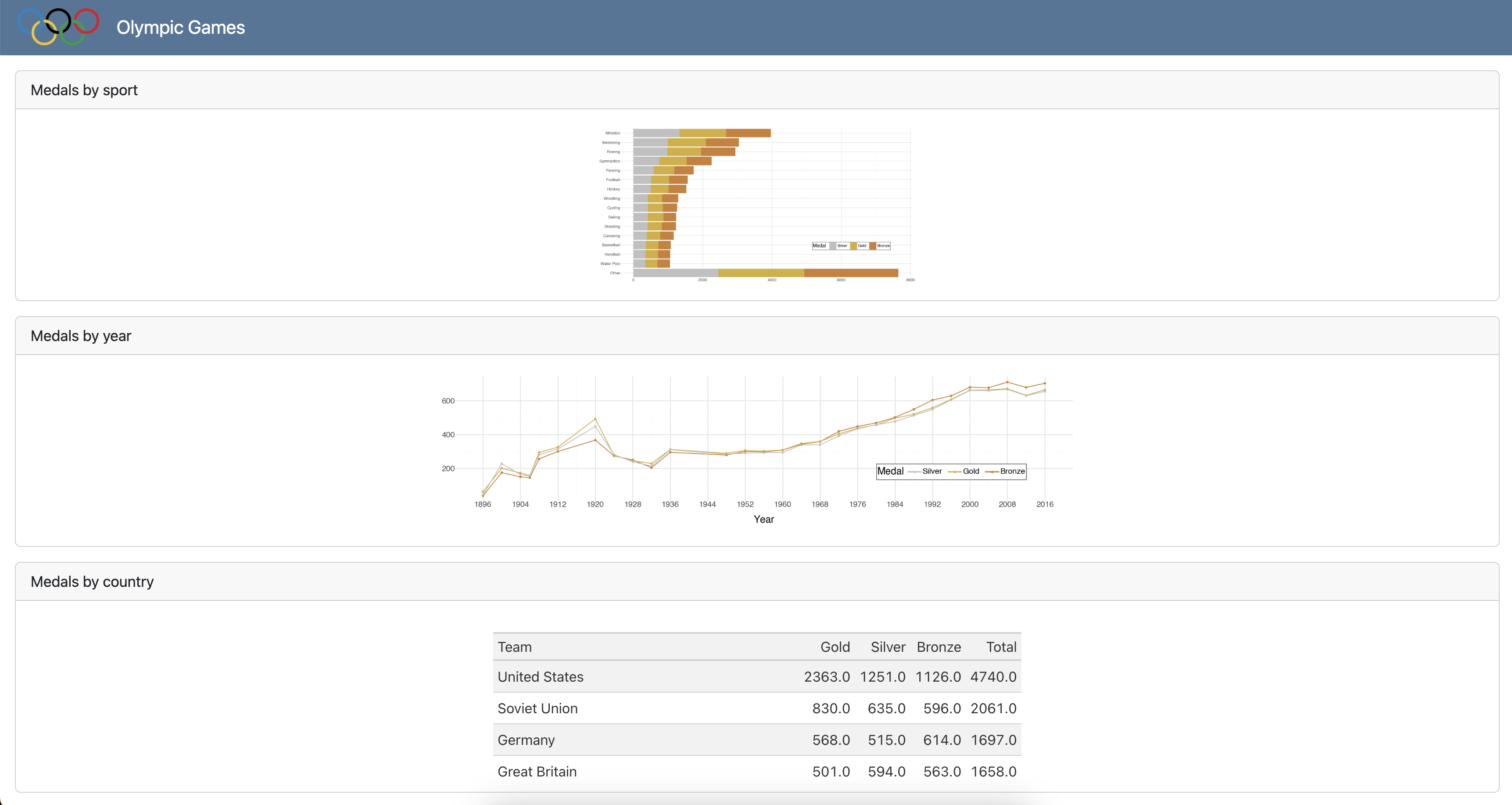The image size is (1512, 805).
Task: Click the Medals by country panel heading
Action: point(92,582)
